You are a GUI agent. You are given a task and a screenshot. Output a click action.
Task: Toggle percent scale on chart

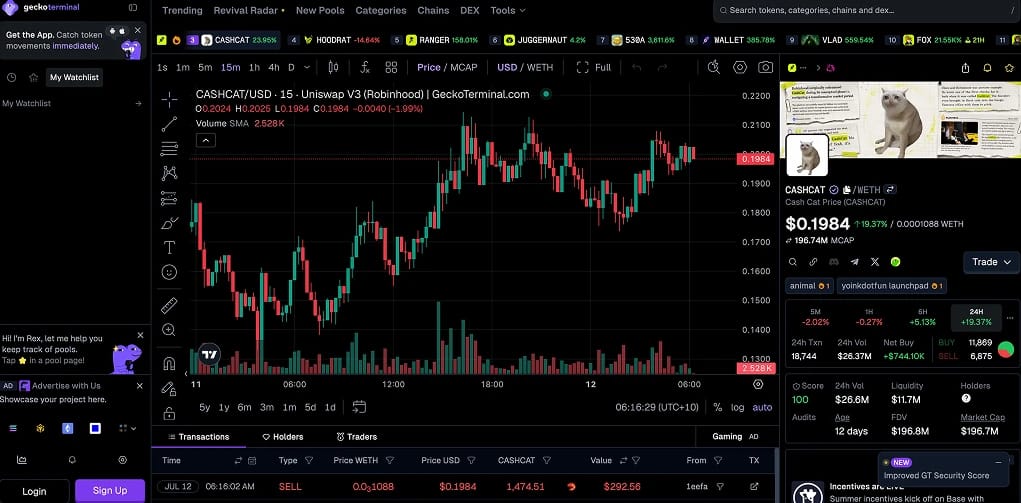(718, 407)
